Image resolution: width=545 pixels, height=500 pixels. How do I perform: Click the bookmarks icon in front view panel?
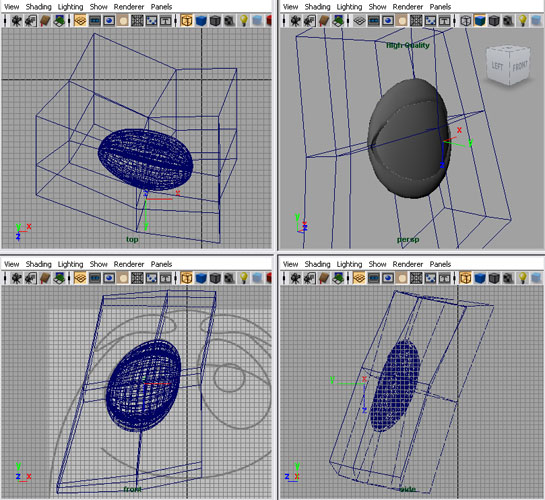(46, 278)
